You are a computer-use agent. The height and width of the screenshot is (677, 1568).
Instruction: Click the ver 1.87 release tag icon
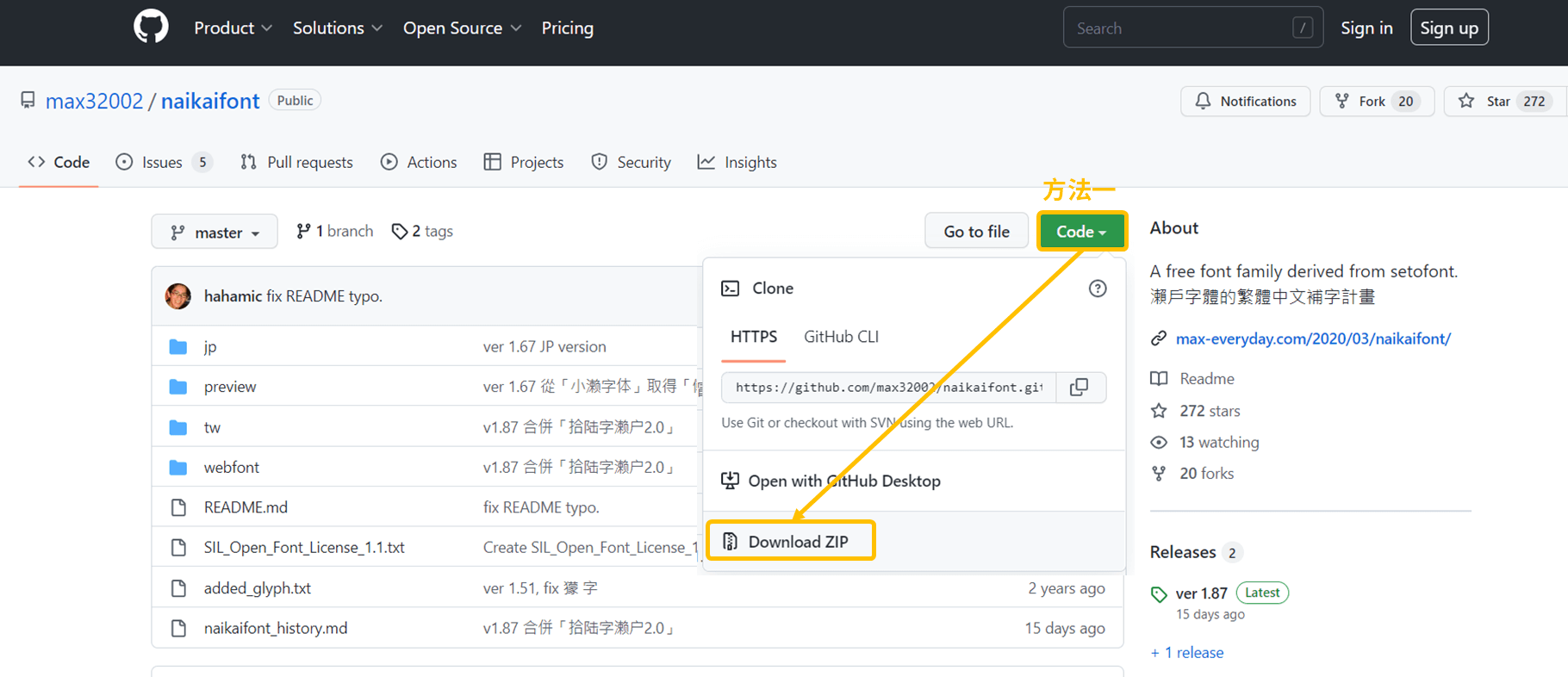tap(1159, 594)
